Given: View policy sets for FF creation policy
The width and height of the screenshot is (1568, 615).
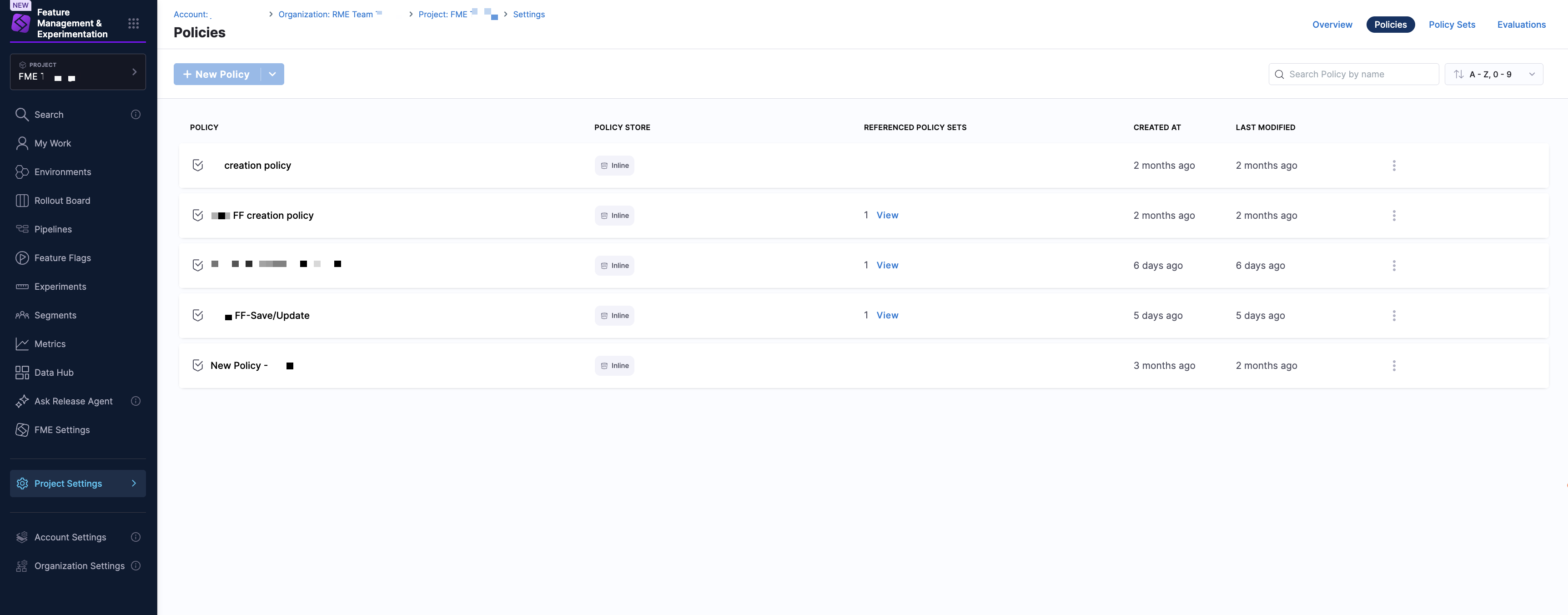Looking at the screenshot, I should [x=887, y=215].
